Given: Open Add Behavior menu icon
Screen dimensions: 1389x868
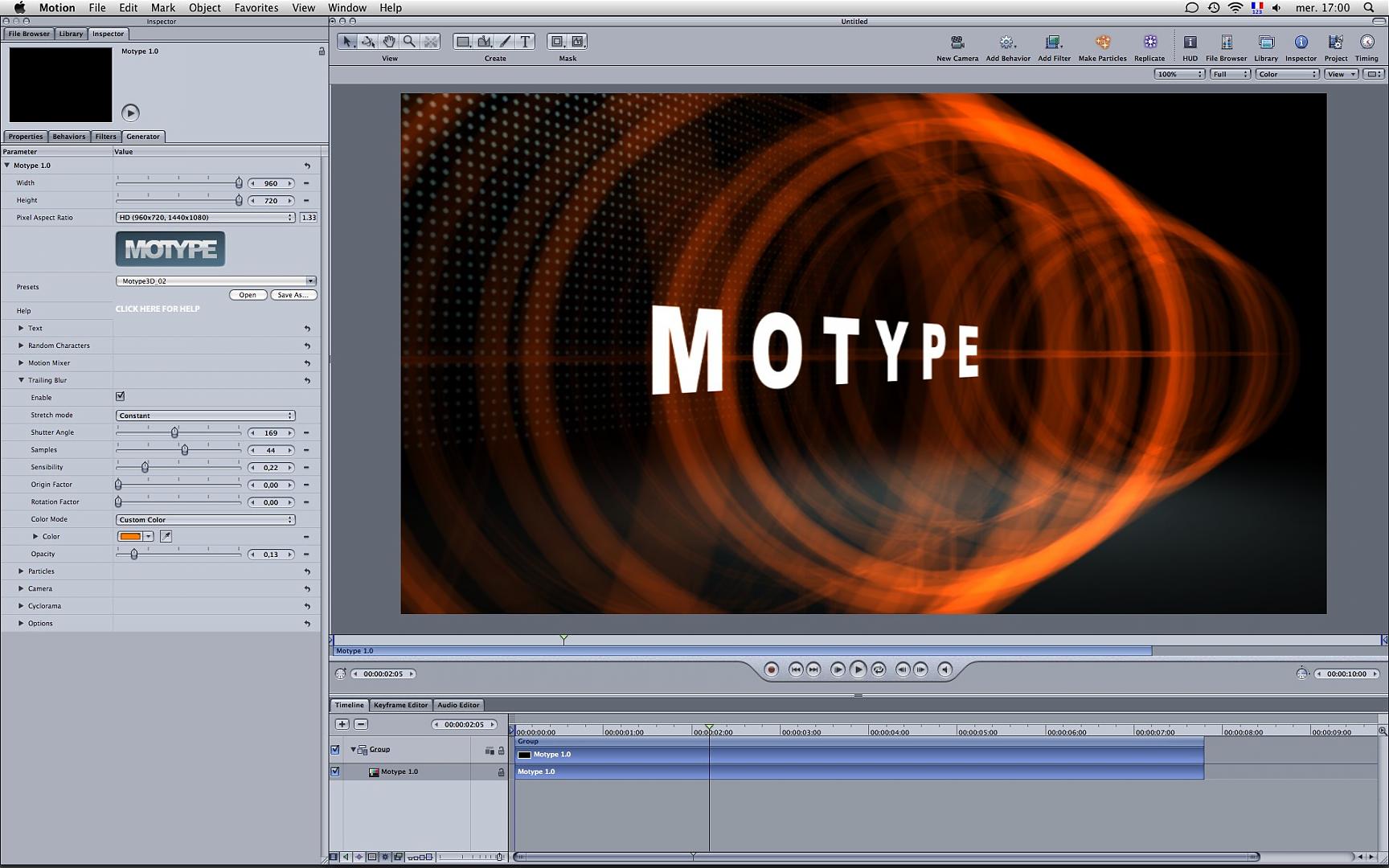Looking at the screenshot, I should pyautogui.click(x=1007, y=42).
